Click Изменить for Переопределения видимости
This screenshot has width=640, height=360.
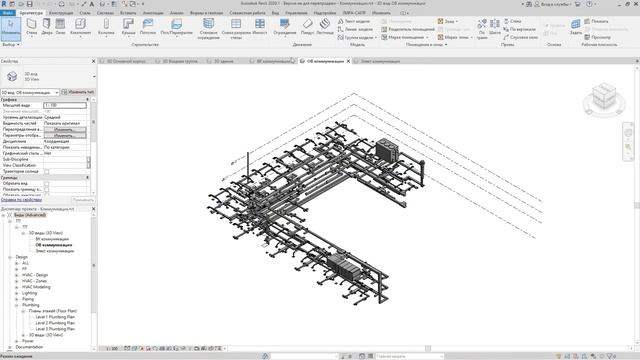pos(65,129)
